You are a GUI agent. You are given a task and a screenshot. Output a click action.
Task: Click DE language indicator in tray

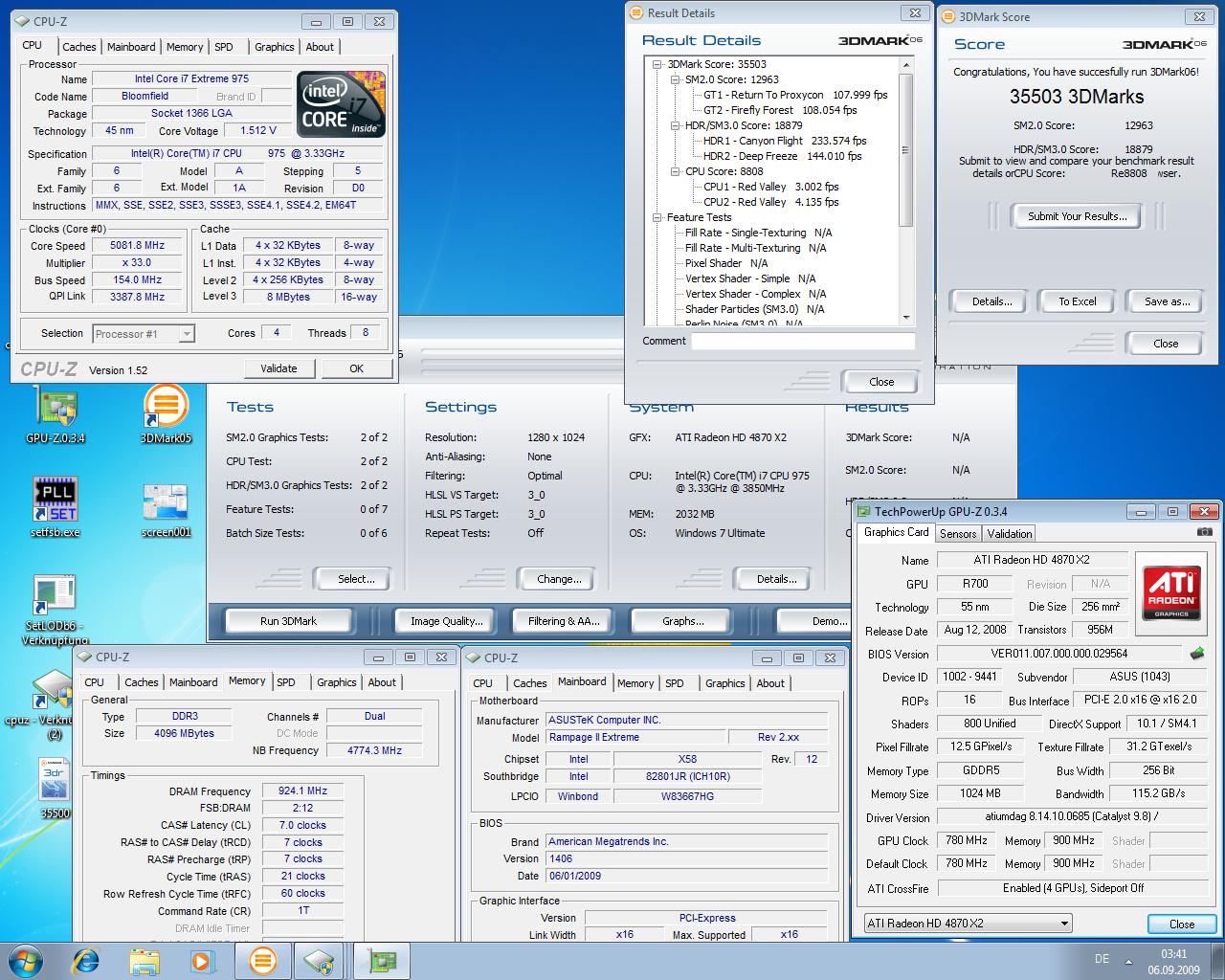click(1102, 959)
